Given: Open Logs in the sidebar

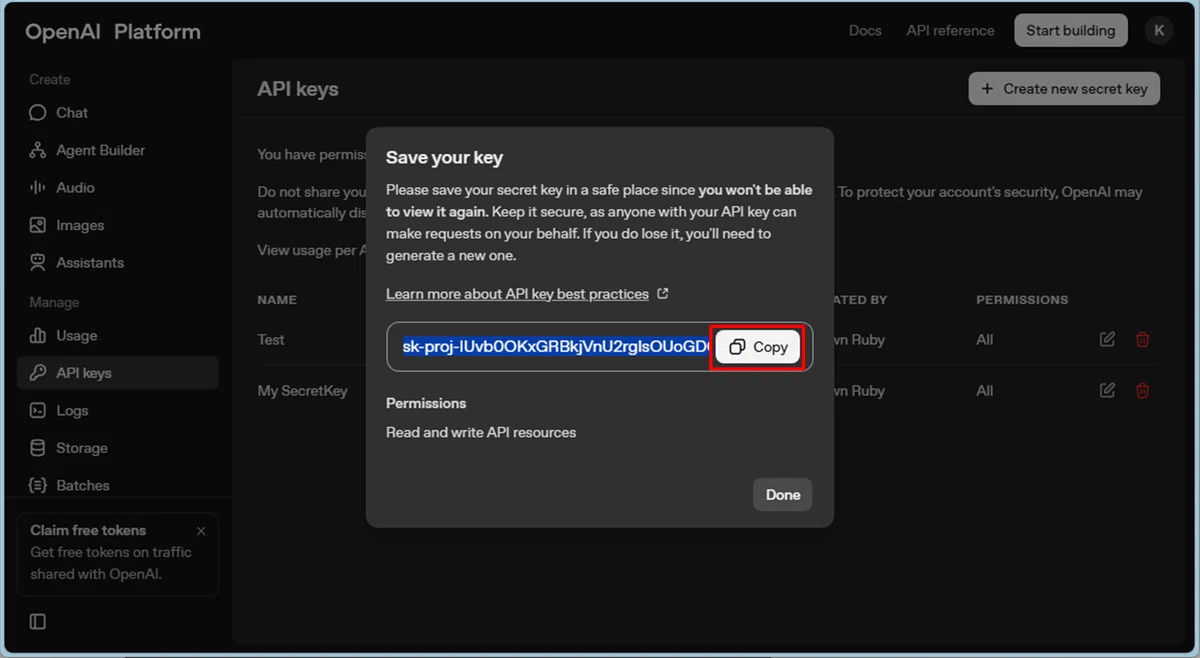Looking at the screenshot, I should 118,411.
